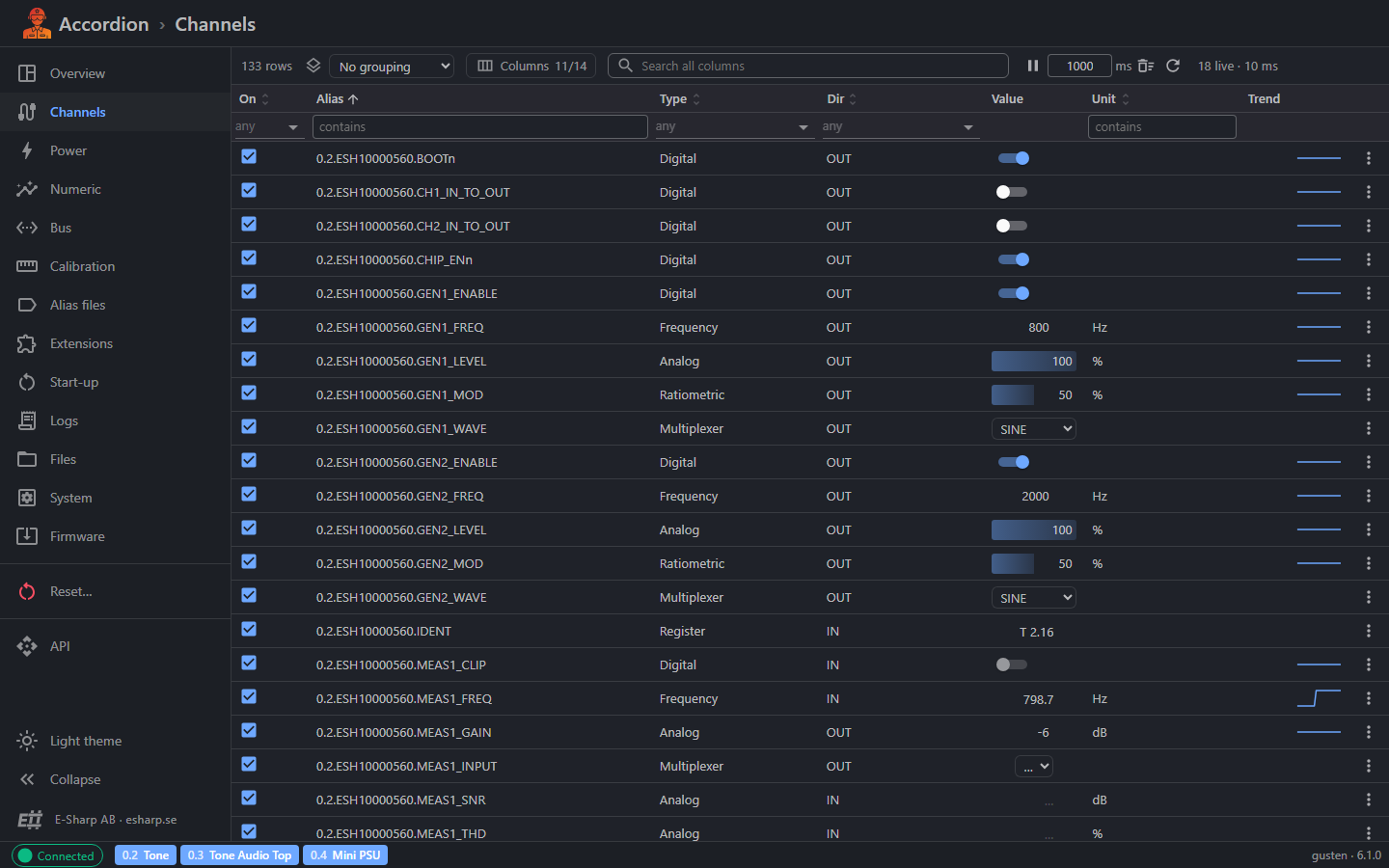The height and width of the screenshot is (868, 1389).
Task: Open the Overview page icon
Action: click(27, 73)
